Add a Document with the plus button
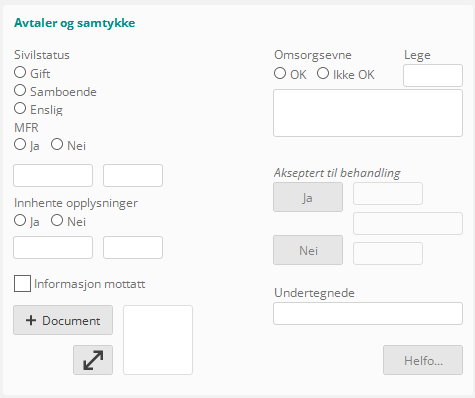The height and width of the screenshot is (398, 475). pyautogui.click(x=63, y=320)
